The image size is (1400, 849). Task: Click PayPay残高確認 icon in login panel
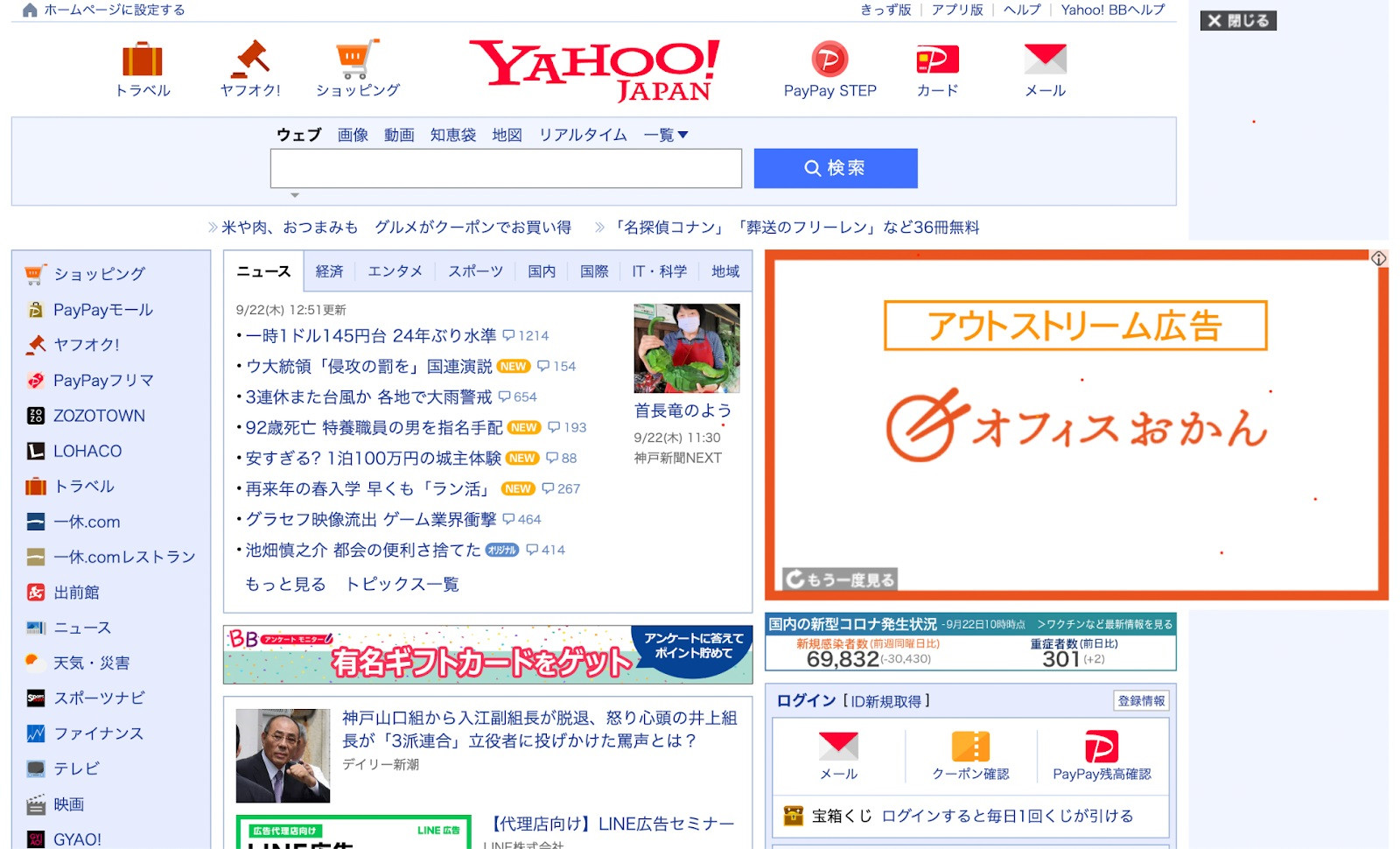(x=1102, y=746)
